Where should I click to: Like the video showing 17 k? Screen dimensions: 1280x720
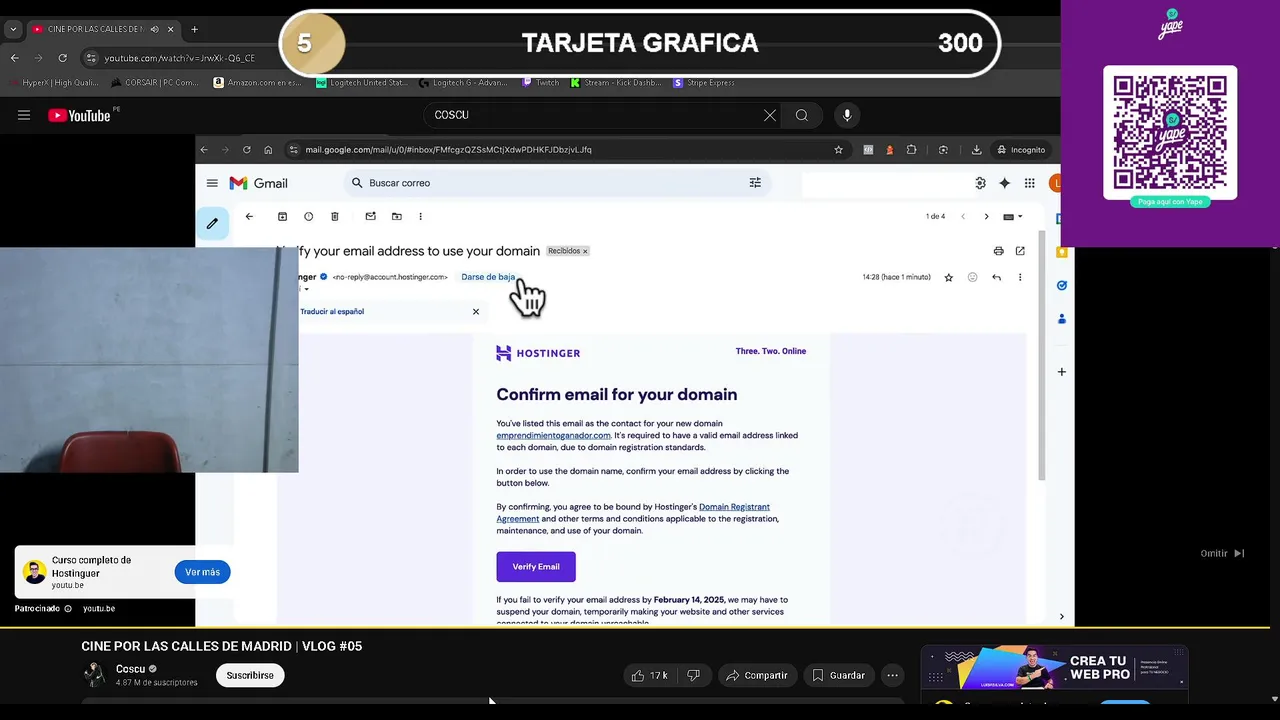tap(649, 675)
